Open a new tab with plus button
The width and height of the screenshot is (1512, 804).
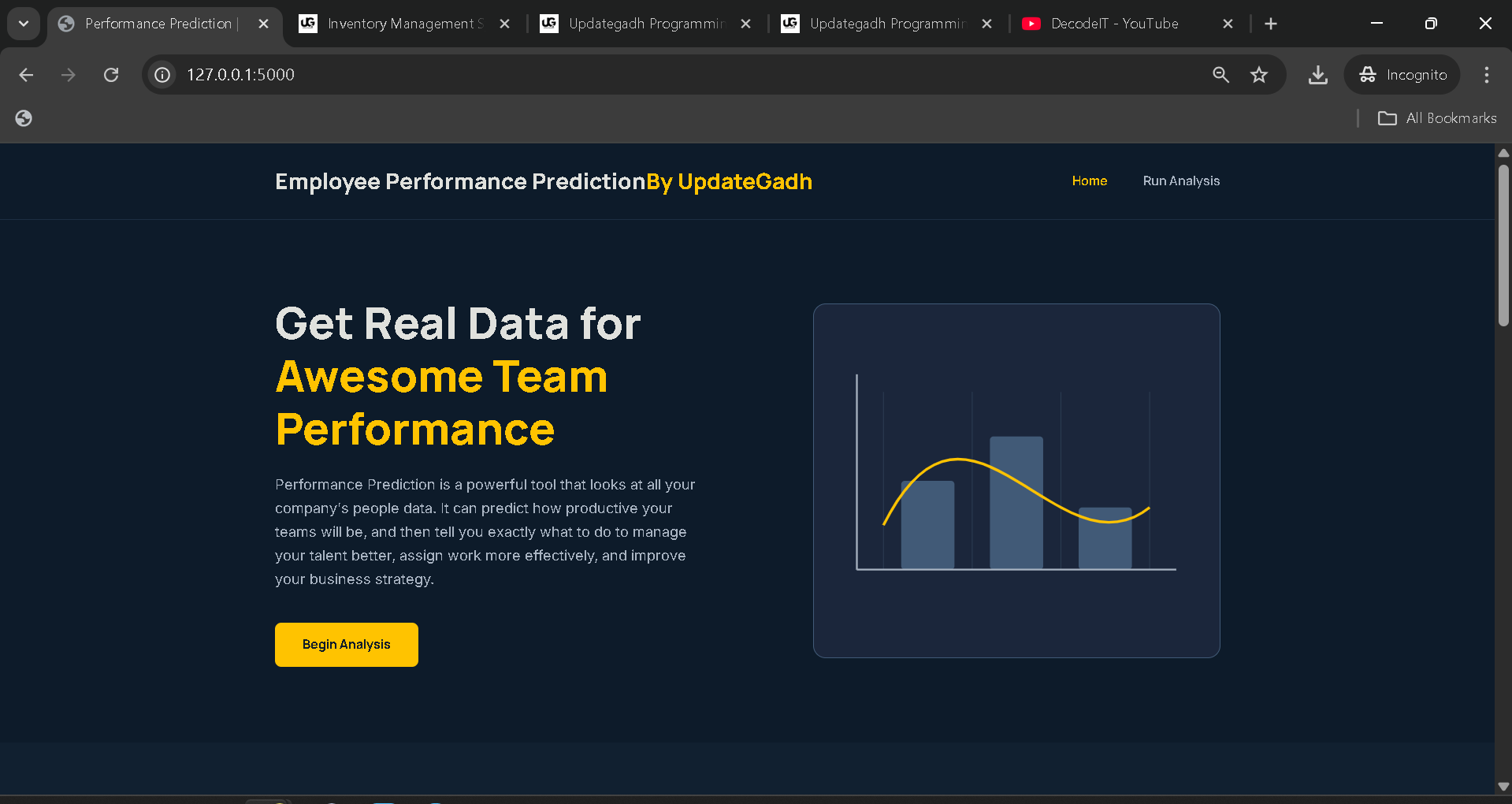tap(1271, 24)
